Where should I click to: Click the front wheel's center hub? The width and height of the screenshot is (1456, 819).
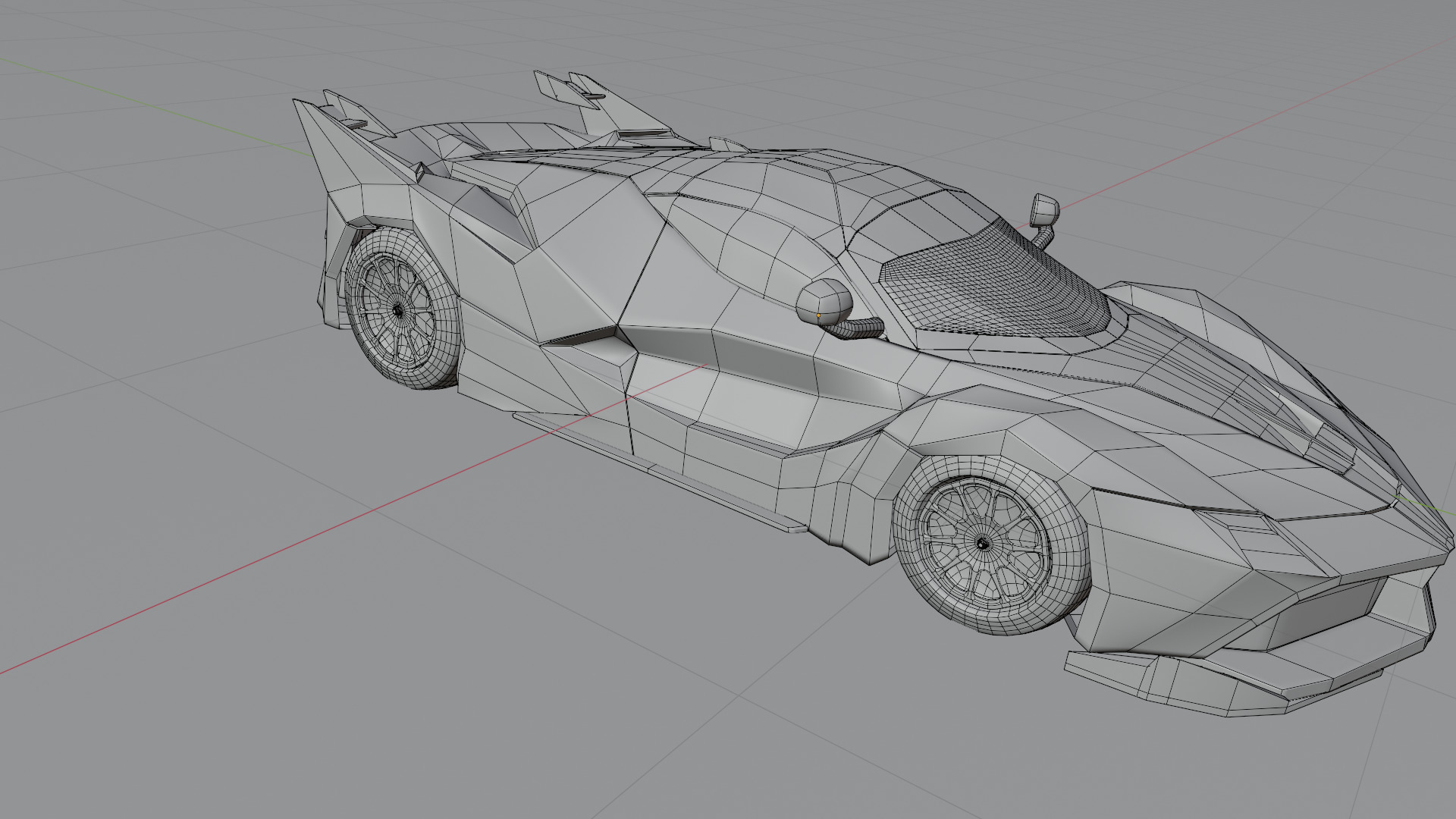tap(983, 544)
